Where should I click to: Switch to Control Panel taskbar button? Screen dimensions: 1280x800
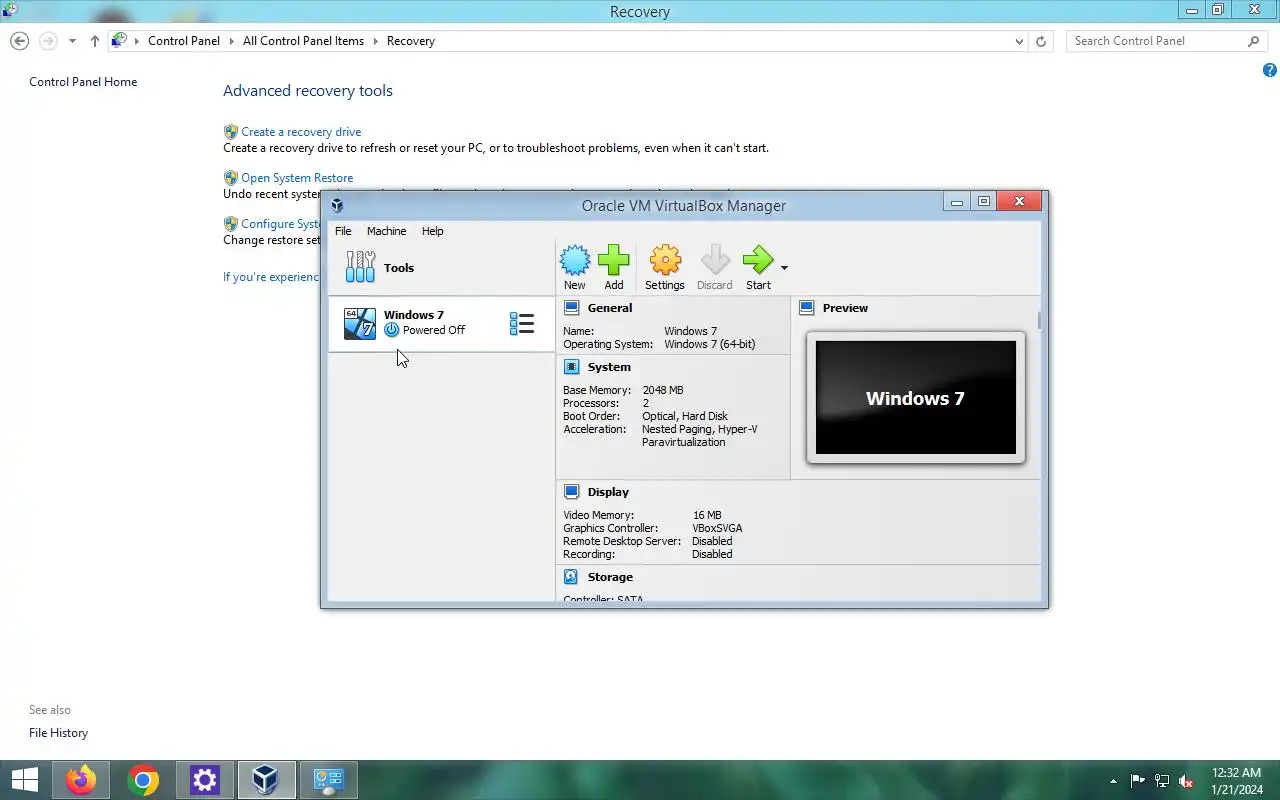click(x=329, y=780)
